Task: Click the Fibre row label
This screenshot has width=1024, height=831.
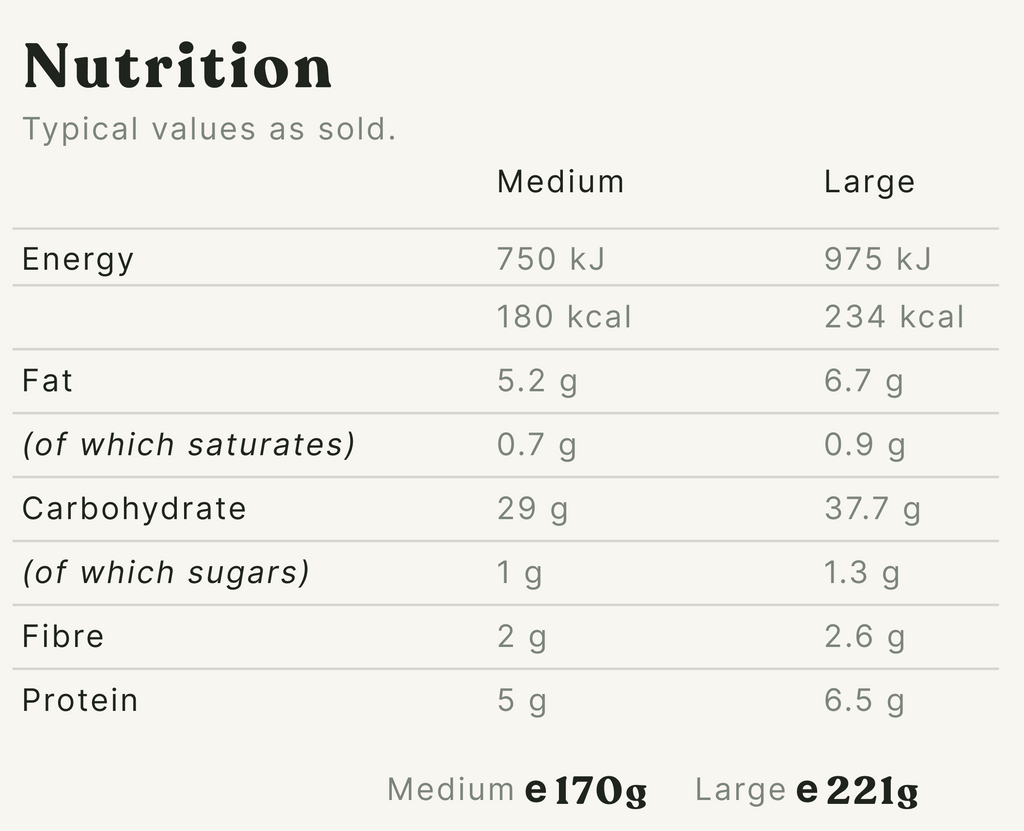Action: point(63,636)
